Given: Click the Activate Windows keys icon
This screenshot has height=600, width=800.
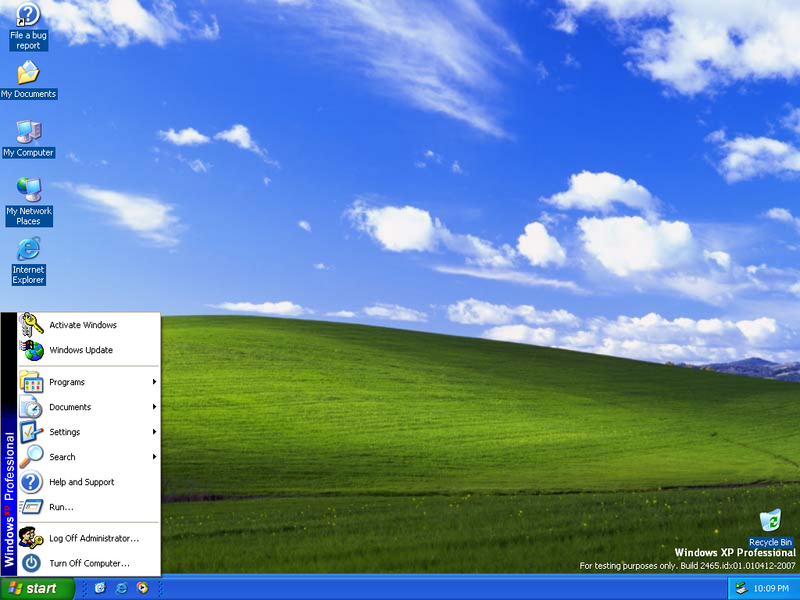Looking at the screenshot, I should click(x=31, y=324).
